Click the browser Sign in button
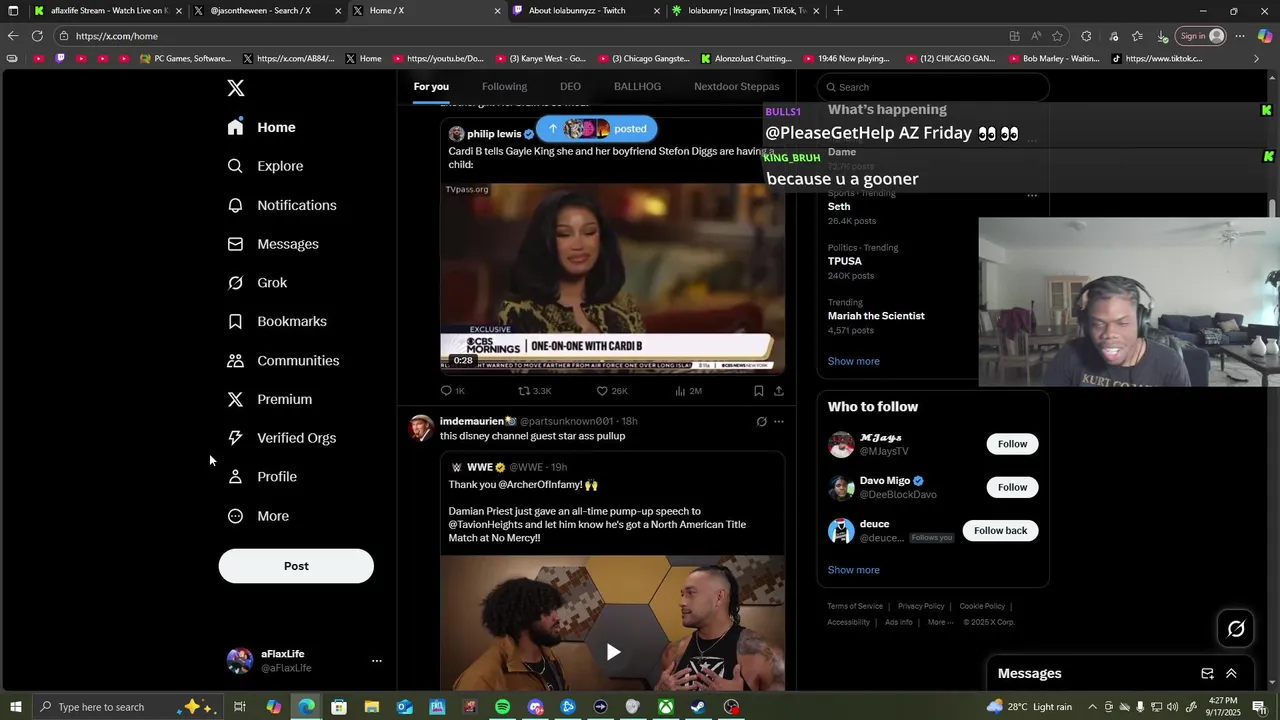The width and height of the screenshot is (1280, 720). (1201, 36)
